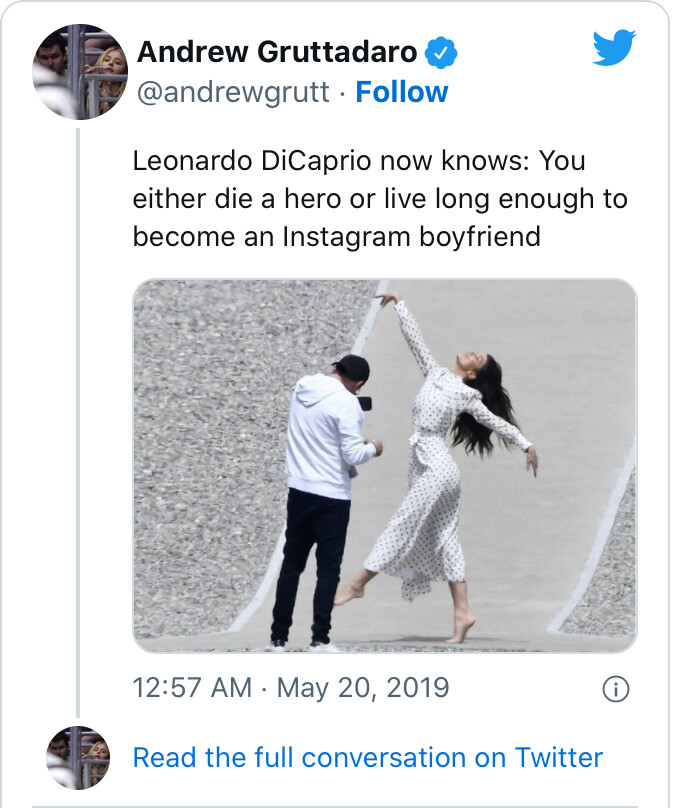This screenshot has height=808, width=676.
Task: Click the woman in polka dot dress
Action: 440,470
